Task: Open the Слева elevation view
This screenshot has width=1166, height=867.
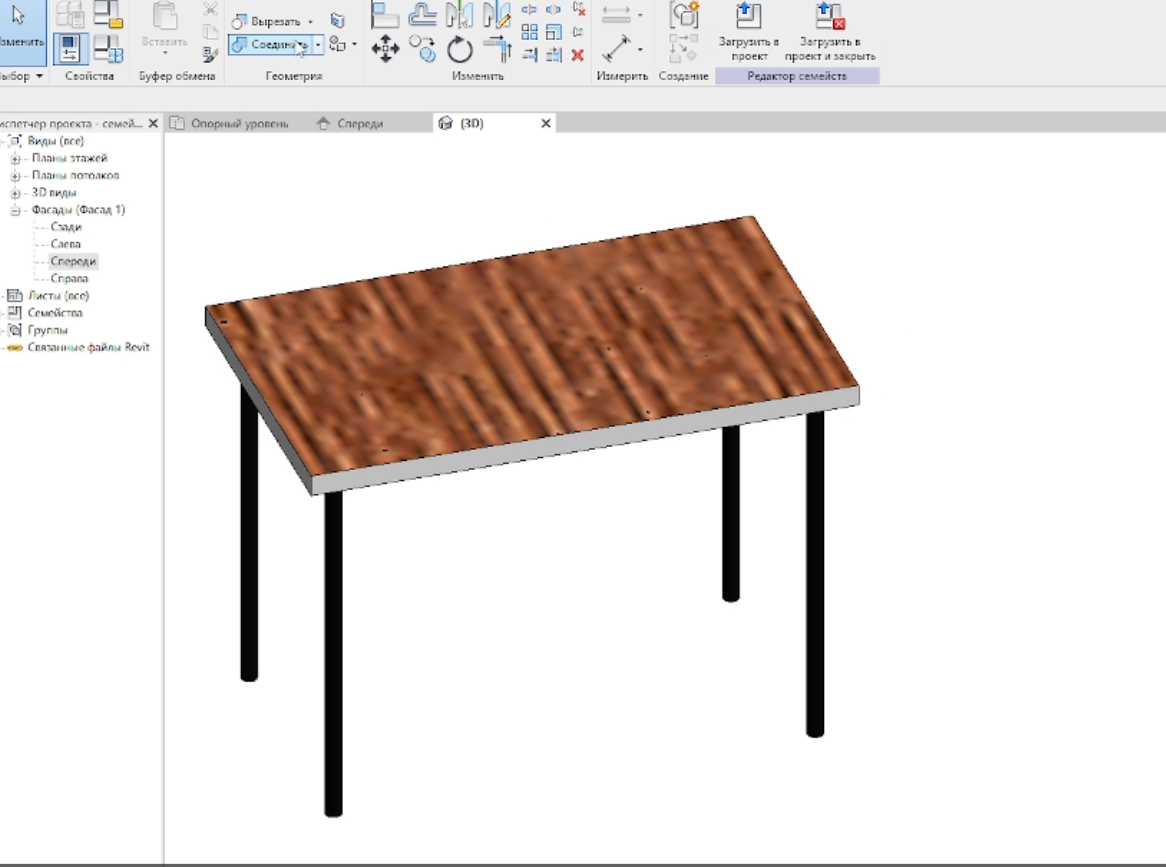Action: coord(65,244)
